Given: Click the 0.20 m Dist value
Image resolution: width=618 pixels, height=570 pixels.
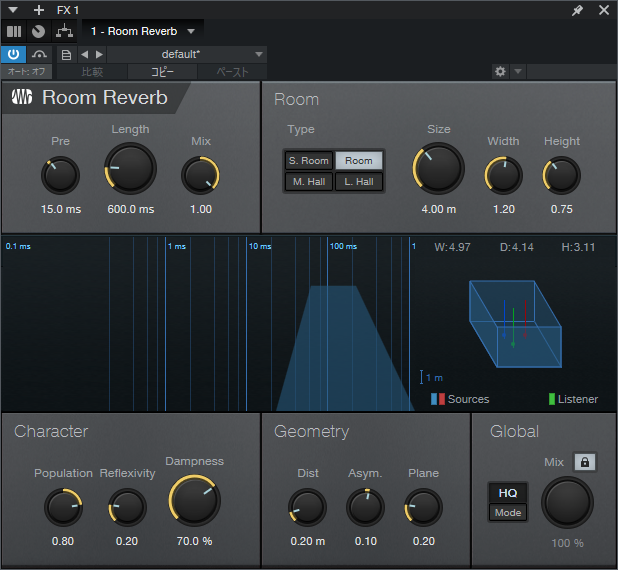Looking at the screenshot, I should point(308,541).
